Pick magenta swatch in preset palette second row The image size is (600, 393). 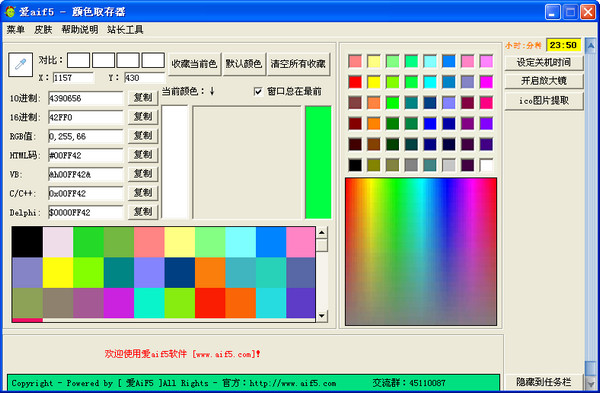point(486,82)
